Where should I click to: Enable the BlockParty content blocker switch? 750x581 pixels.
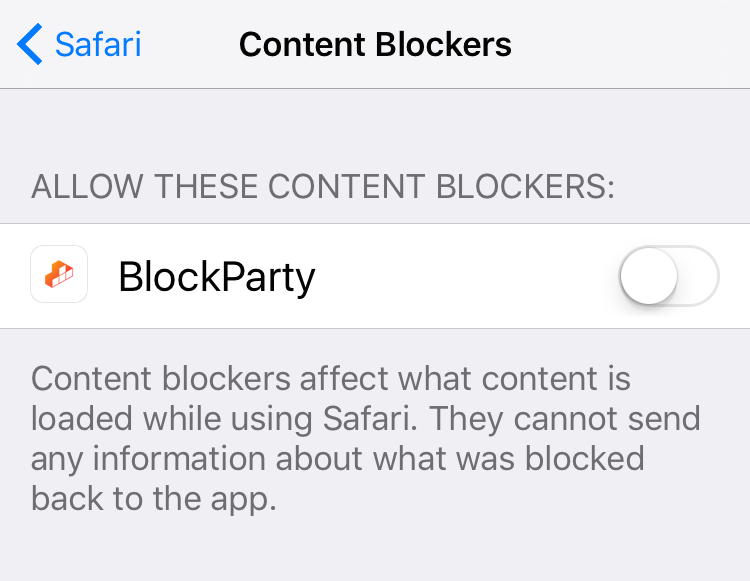[669, 276]
